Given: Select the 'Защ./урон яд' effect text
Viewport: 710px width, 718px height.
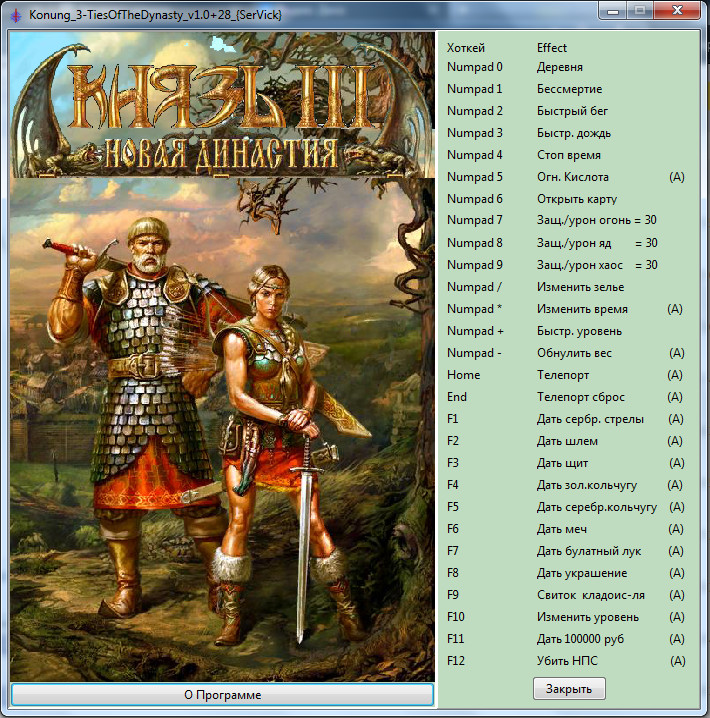Looking at the screenshot, I should [574, 243].
